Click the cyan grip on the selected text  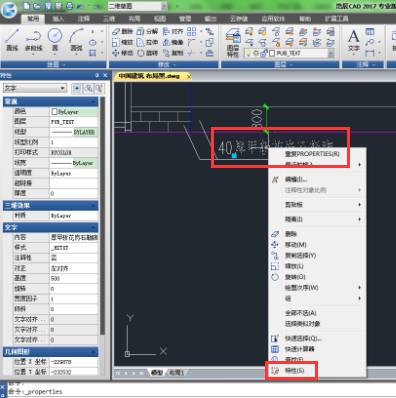tap(234, 155)
